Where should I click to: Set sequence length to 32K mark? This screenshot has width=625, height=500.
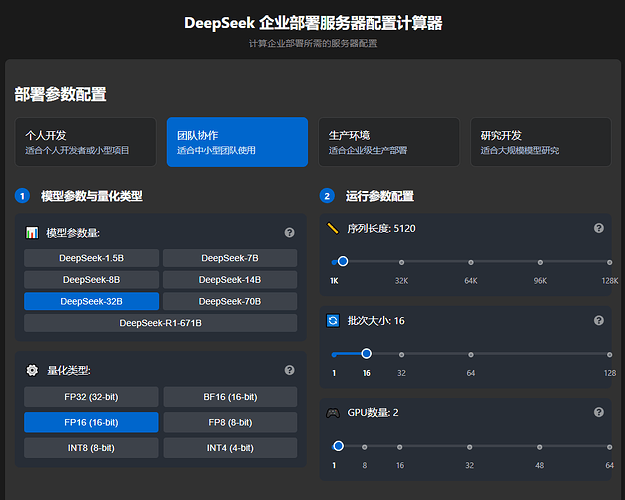(x=401, y=262)
